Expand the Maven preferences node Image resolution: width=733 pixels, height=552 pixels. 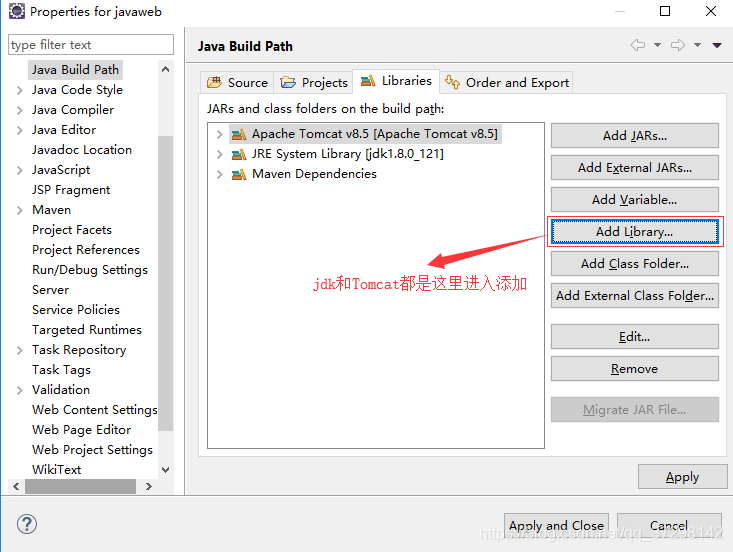20,210
